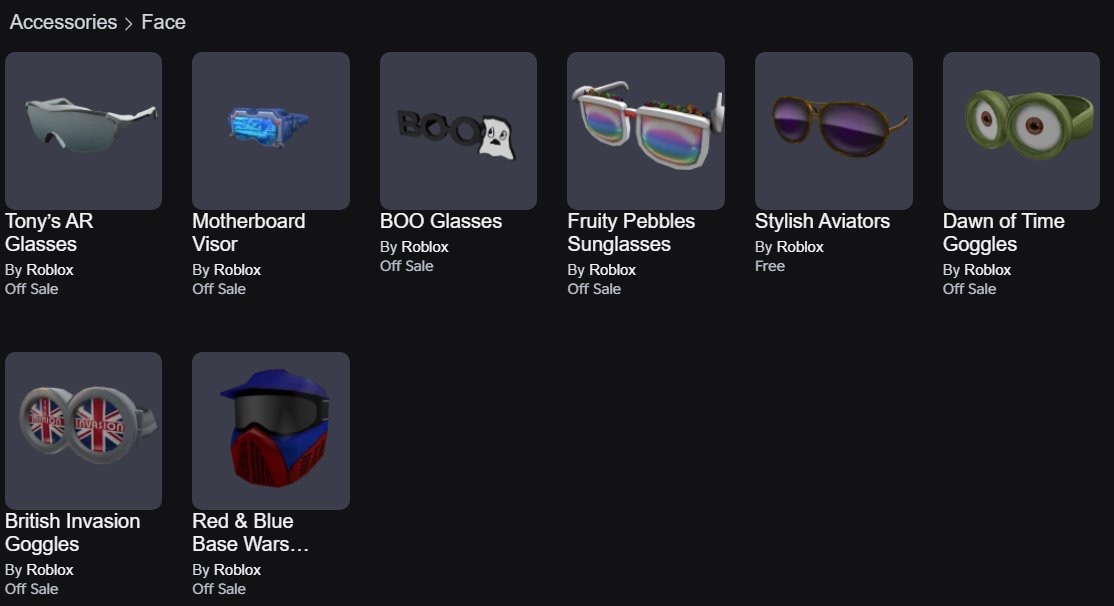Click the Stylish Aviators sunglasses image
1114x606 pixels.
(833, 131)
